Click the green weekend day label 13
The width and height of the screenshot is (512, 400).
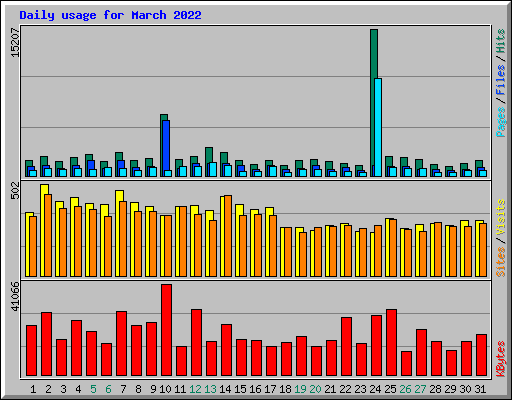click(x=210, y=389)
